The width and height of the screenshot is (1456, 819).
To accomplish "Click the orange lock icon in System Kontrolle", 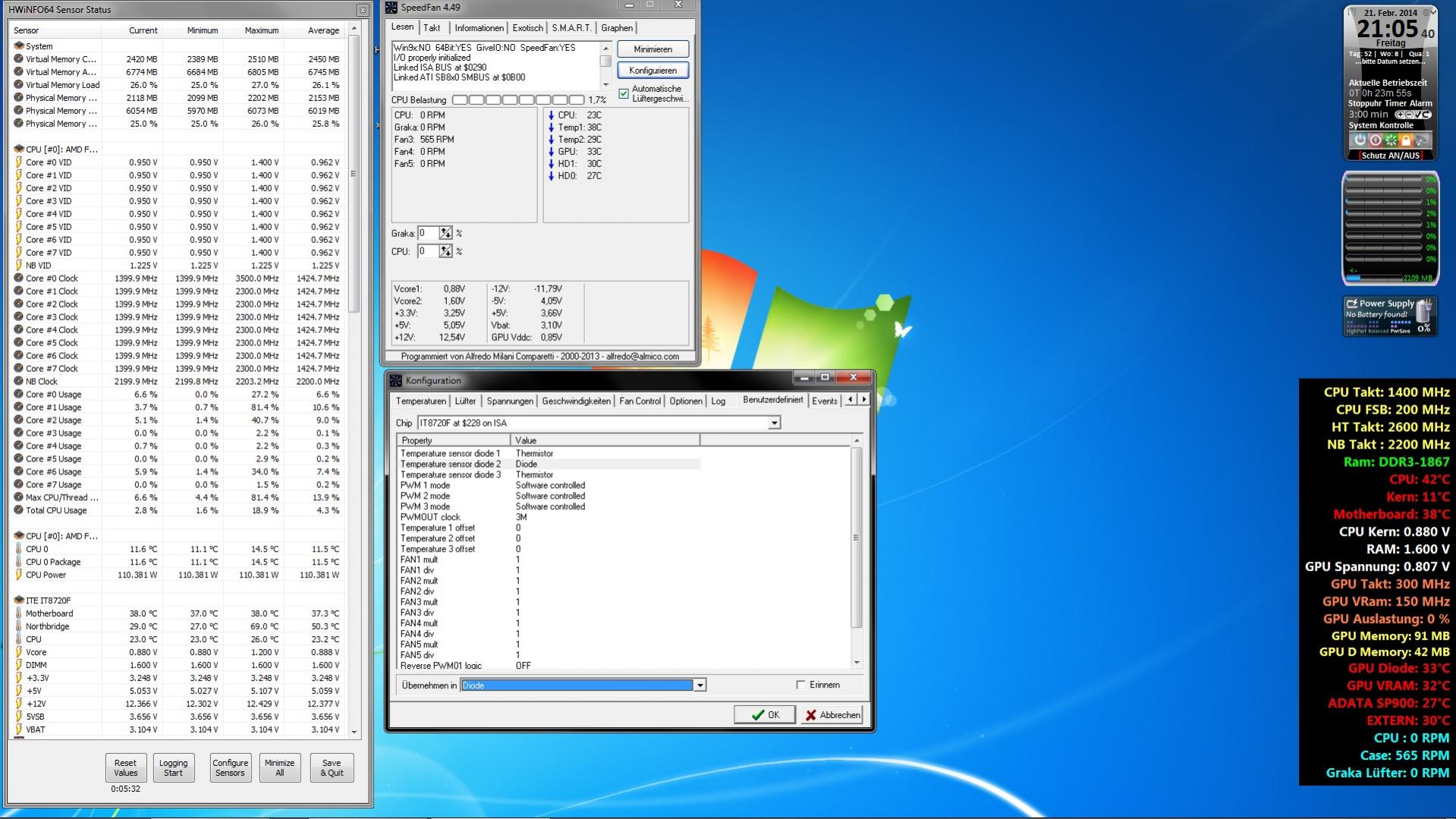I will (1406, 140).
